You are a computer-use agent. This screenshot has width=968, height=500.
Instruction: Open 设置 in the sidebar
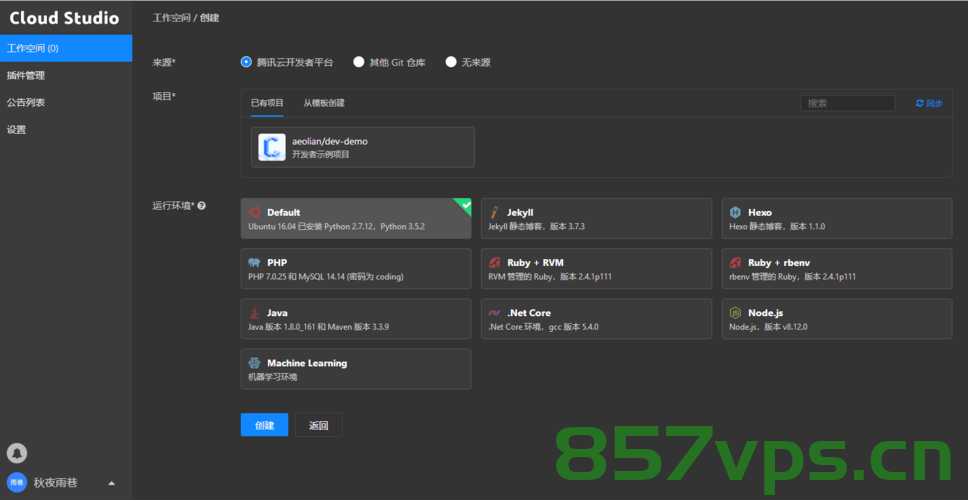pos(66,130)
